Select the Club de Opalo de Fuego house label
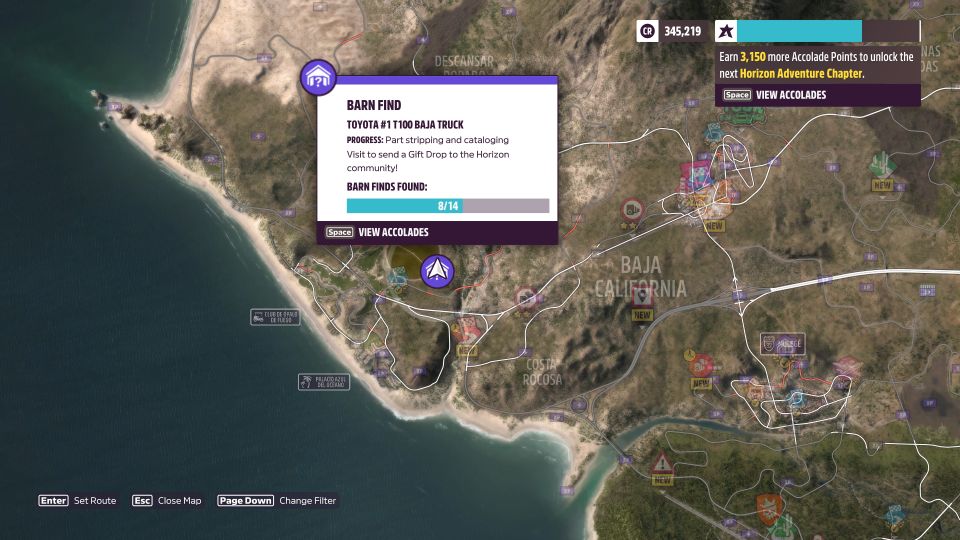This screenshot has height=540, width=960. click(275, 317)
